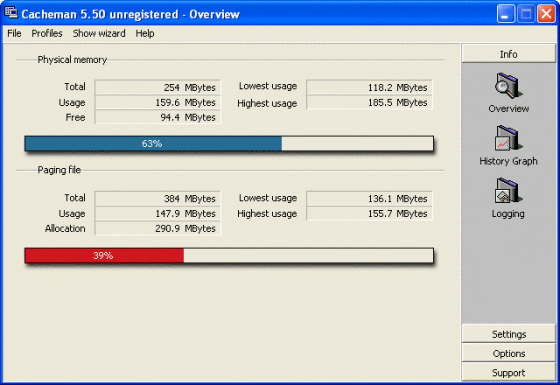This screenshot has width=560, height=385.
Task: Open the Logging icon in sidebar
Action: (508, 191)
